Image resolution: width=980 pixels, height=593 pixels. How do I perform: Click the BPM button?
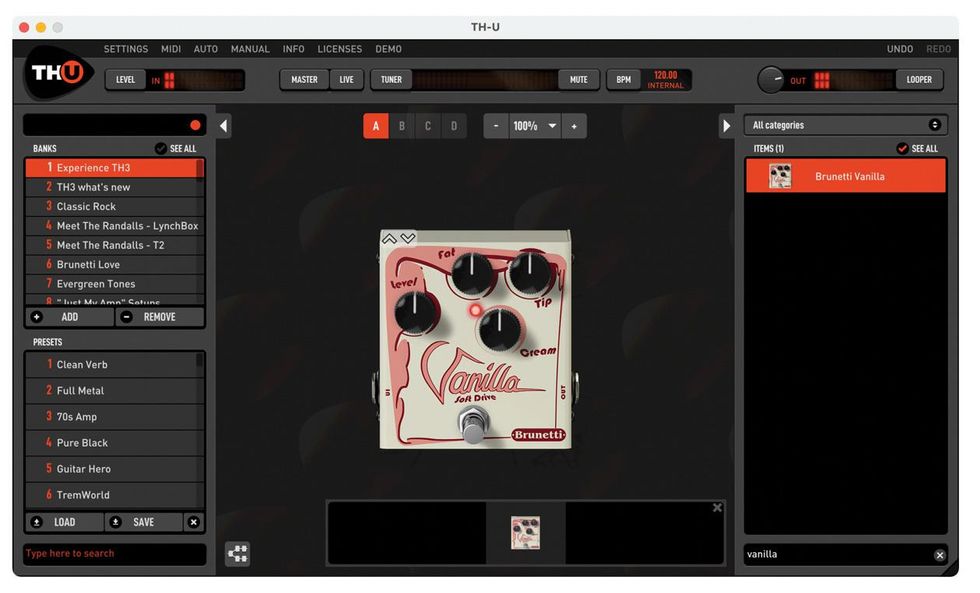click(623, 80)
